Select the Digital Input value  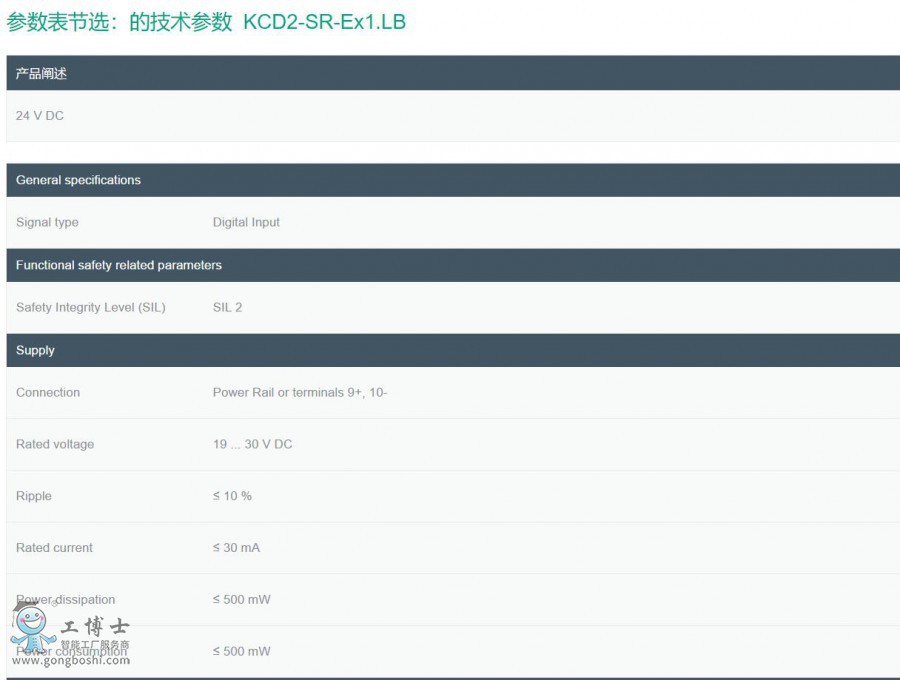pos(246,222)
